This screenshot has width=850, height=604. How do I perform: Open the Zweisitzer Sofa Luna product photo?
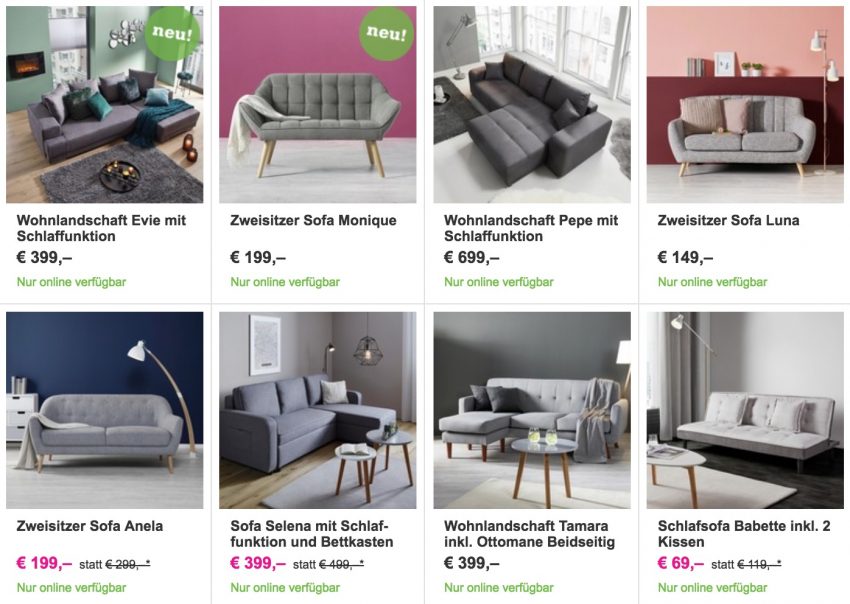click(745, 105)
